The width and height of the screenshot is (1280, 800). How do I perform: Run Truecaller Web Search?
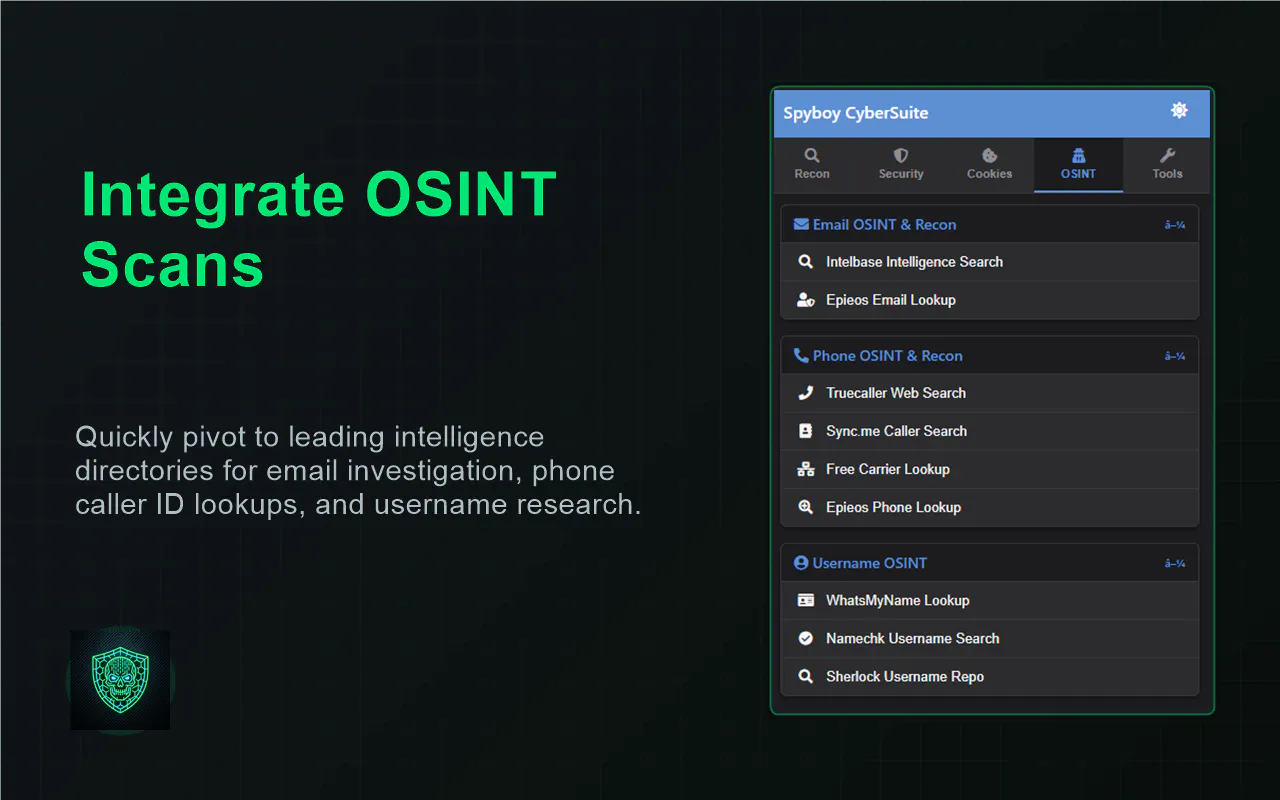[x=989, y=393]
